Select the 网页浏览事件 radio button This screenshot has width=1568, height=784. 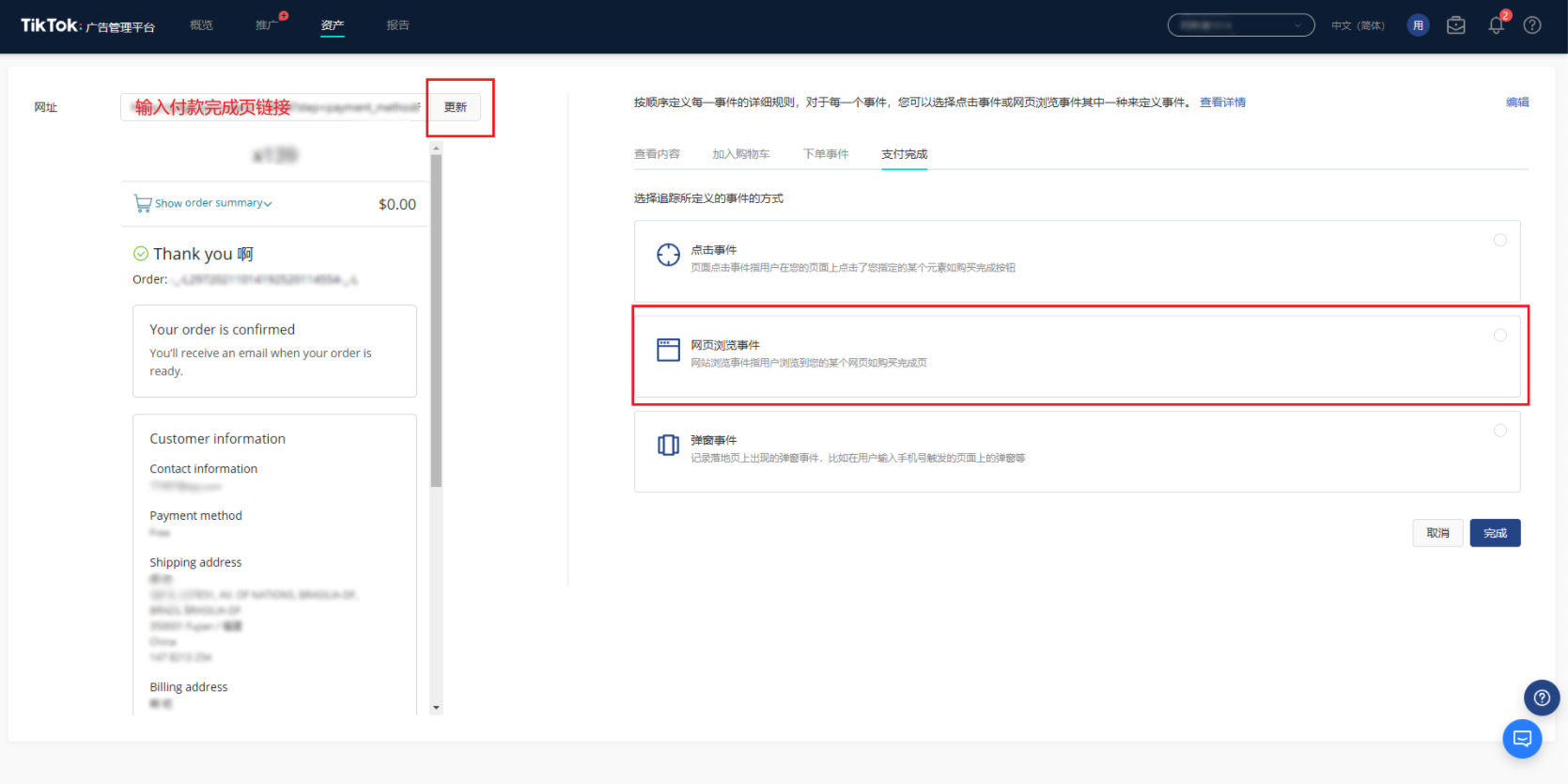[x=1499, y=336]
